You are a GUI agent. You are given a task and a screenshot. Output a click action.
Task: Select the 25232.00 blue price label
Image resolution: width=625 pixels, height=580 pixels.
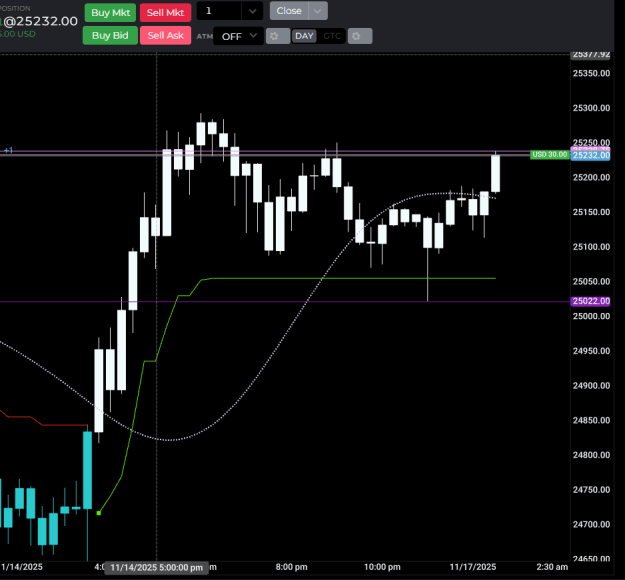coord(591,155)
